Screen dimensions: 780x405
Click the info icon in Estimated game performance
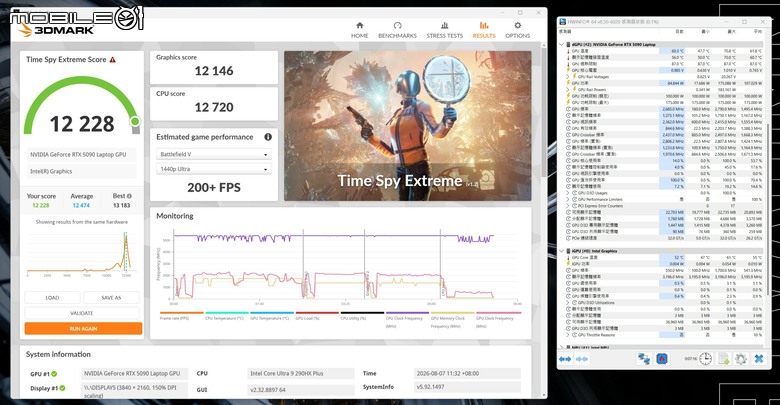tap(268, 137)
